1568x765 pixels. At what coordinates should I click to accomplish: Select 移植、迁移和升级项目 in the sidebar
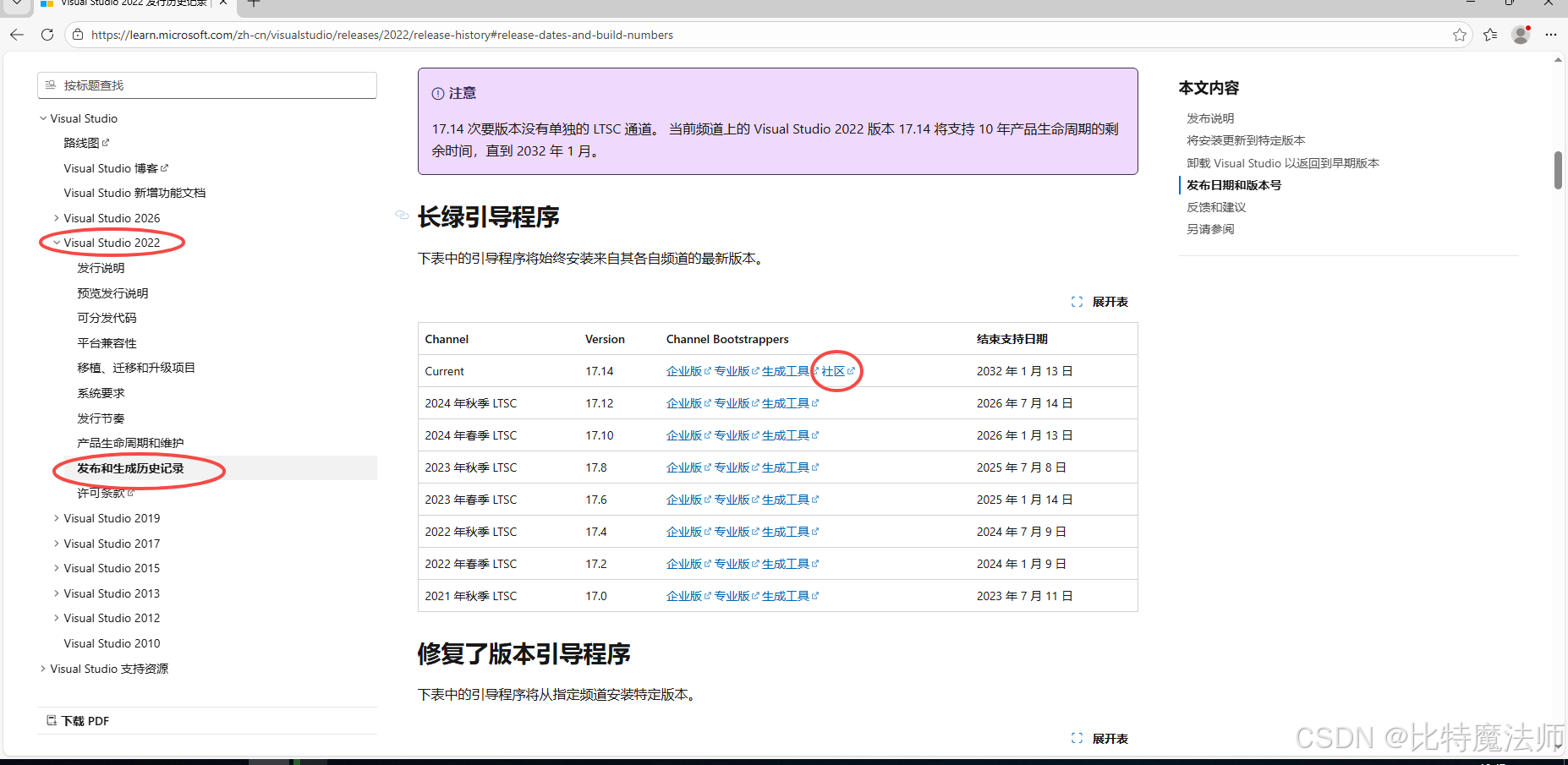click(136, 368)
